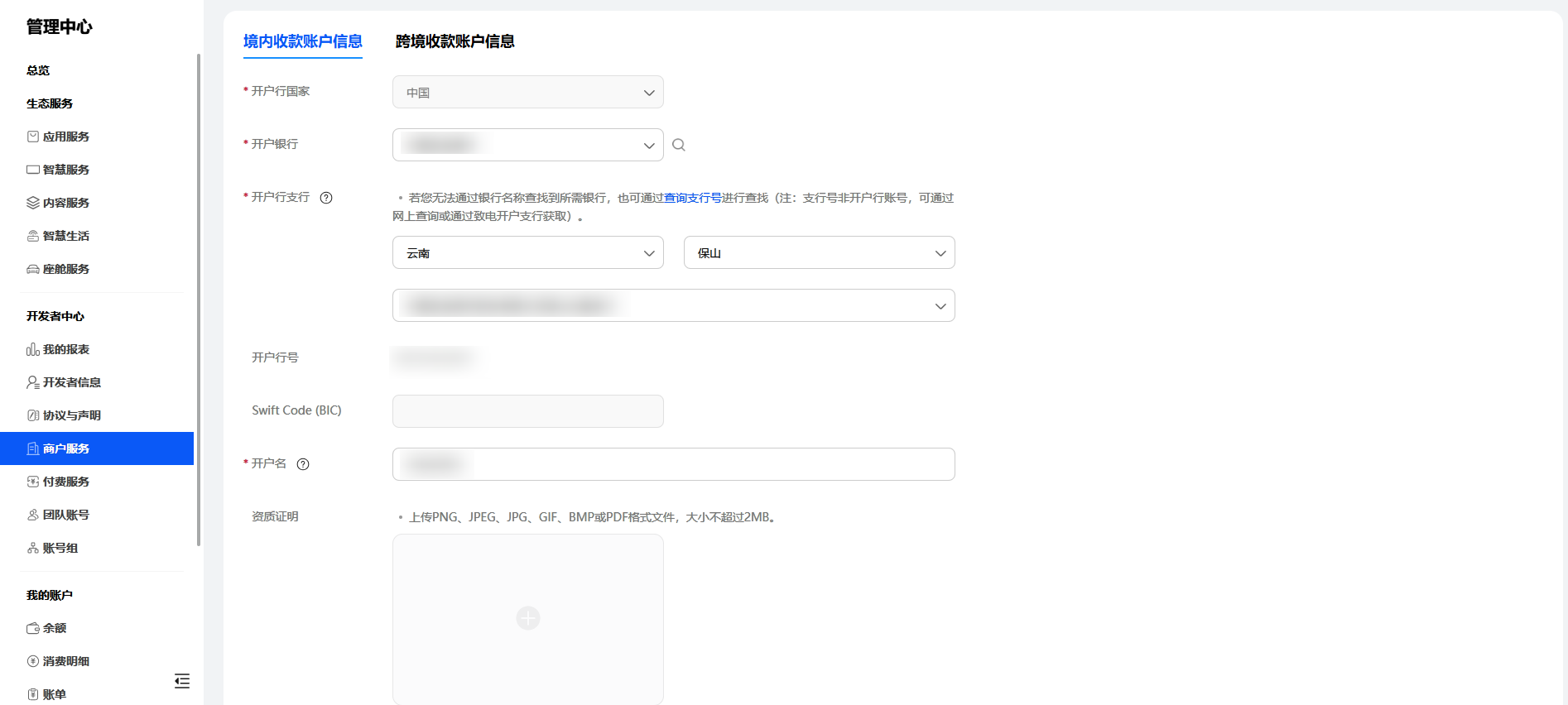Click the 协议与声明 document icon
The height and width of the screenshot is (705, 1568).
(x=33, y=415)
